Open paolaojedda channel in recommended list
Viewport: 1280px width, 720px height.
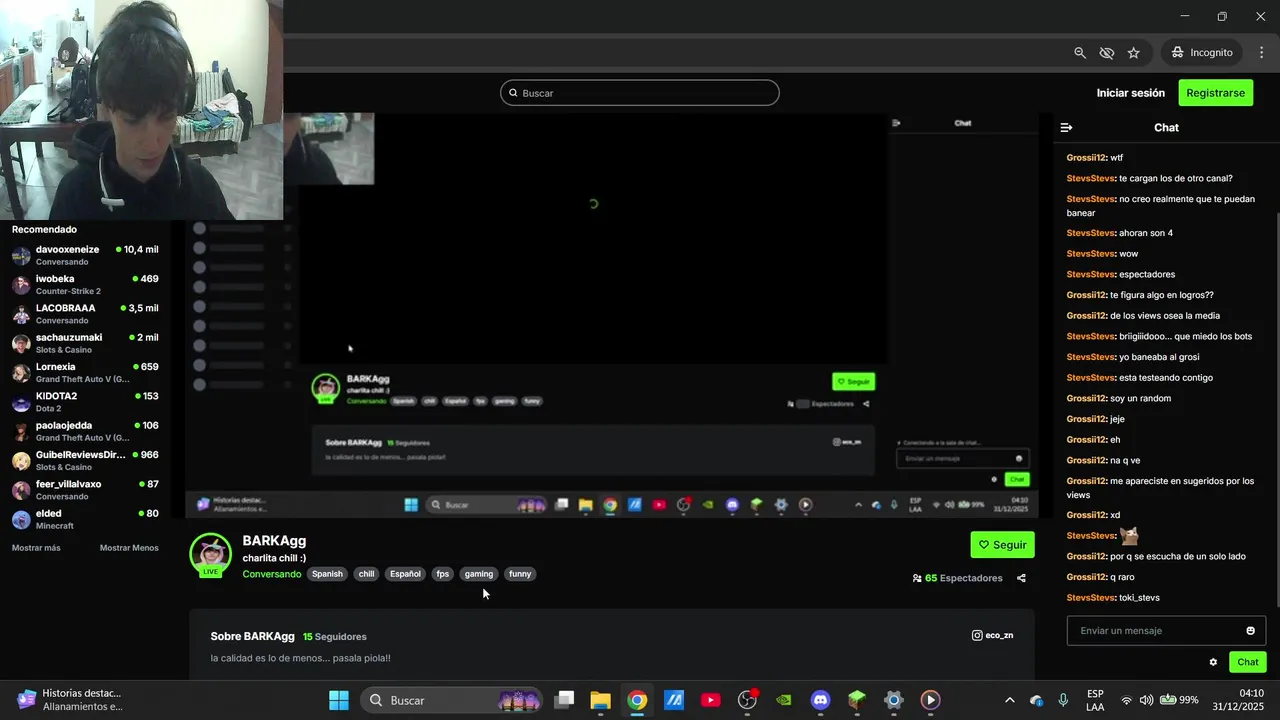[x=85, y=431]
